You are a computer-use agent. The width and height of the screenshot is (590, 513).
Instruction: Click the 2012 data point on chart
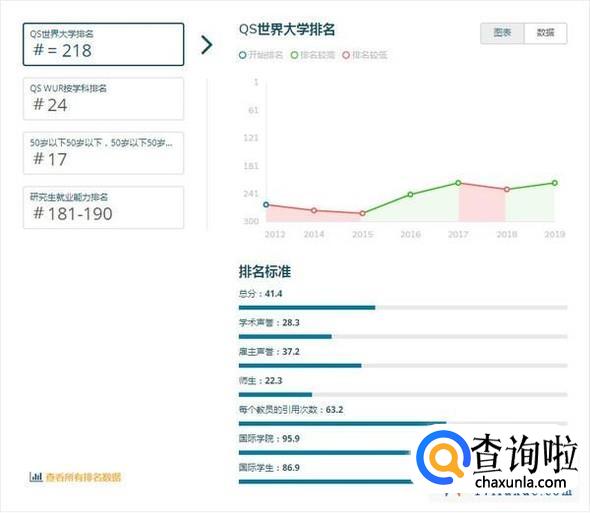click(266, 205)
